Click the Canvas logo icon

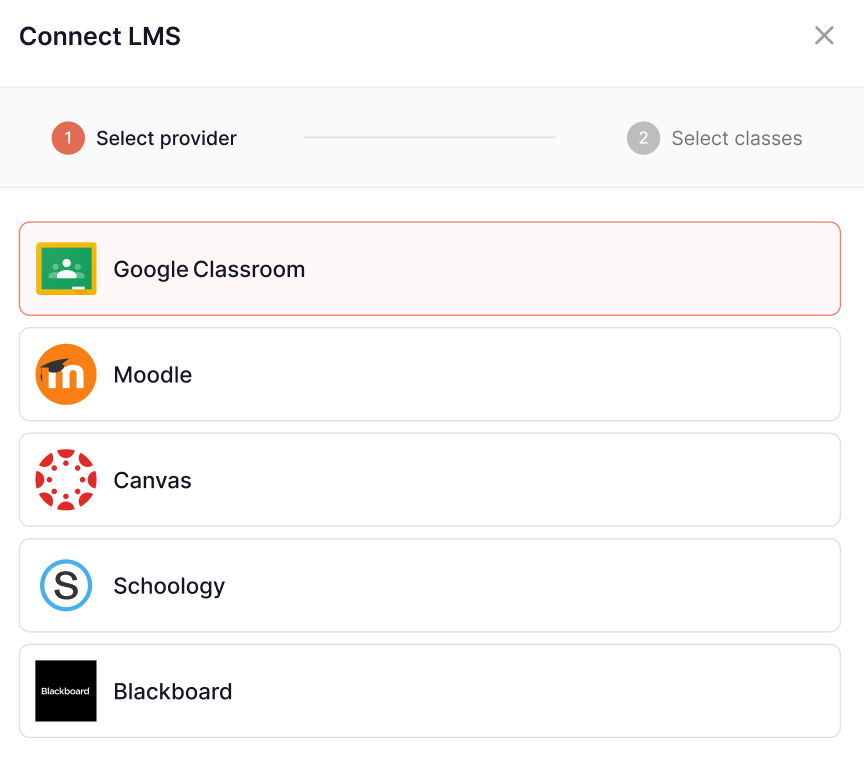point(65,480)
